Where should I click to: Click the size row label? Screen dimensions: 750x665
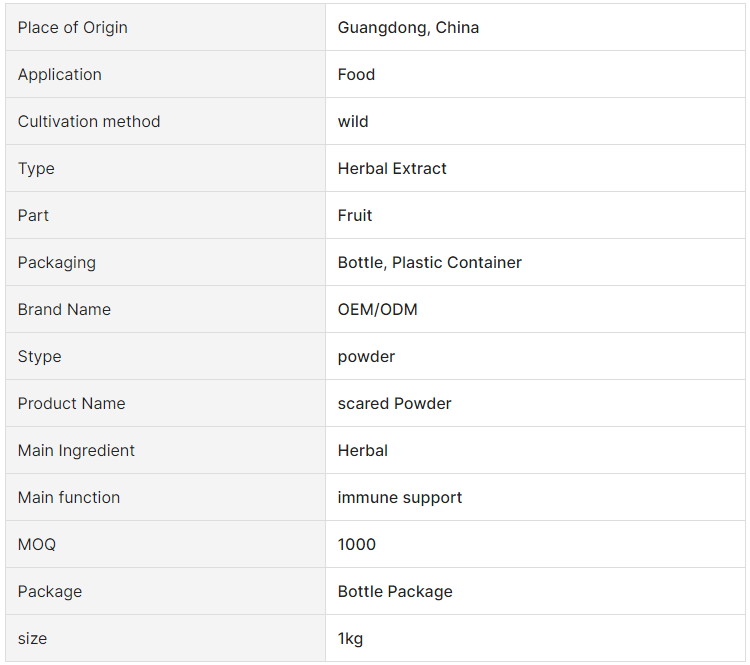click(x=33, y=638)
